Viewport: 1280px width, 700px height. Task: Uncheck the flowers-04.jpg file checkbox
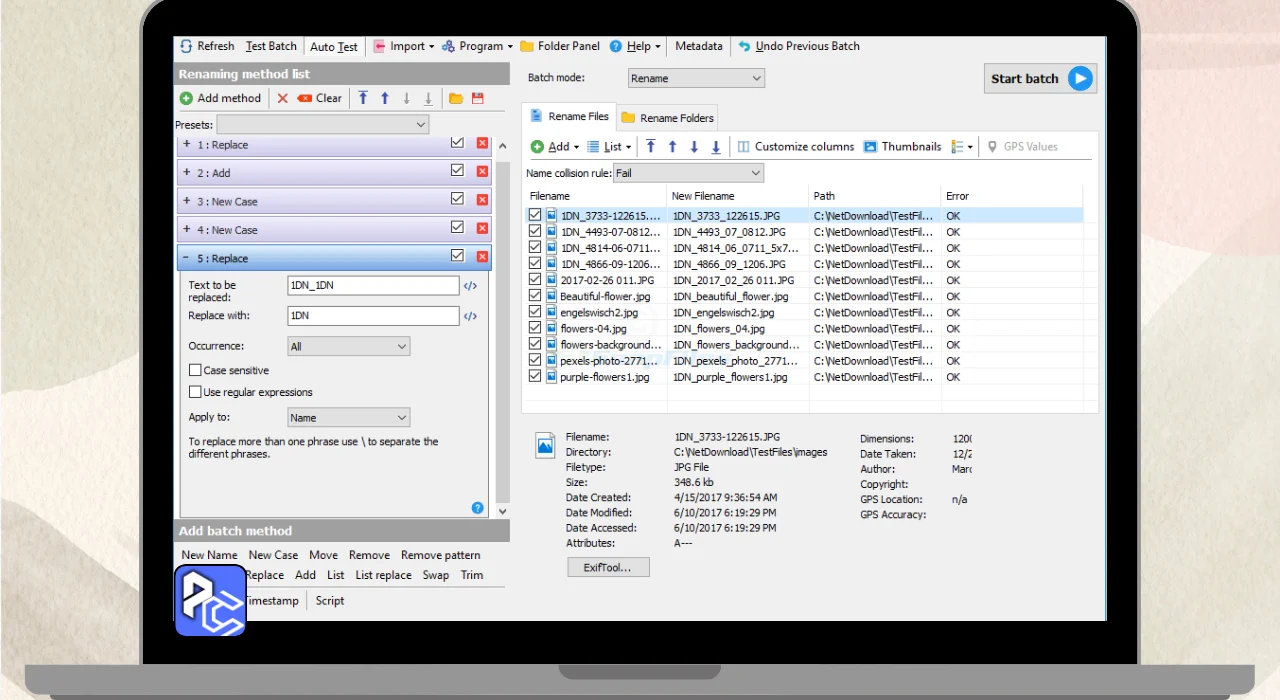tap(535, 328)
